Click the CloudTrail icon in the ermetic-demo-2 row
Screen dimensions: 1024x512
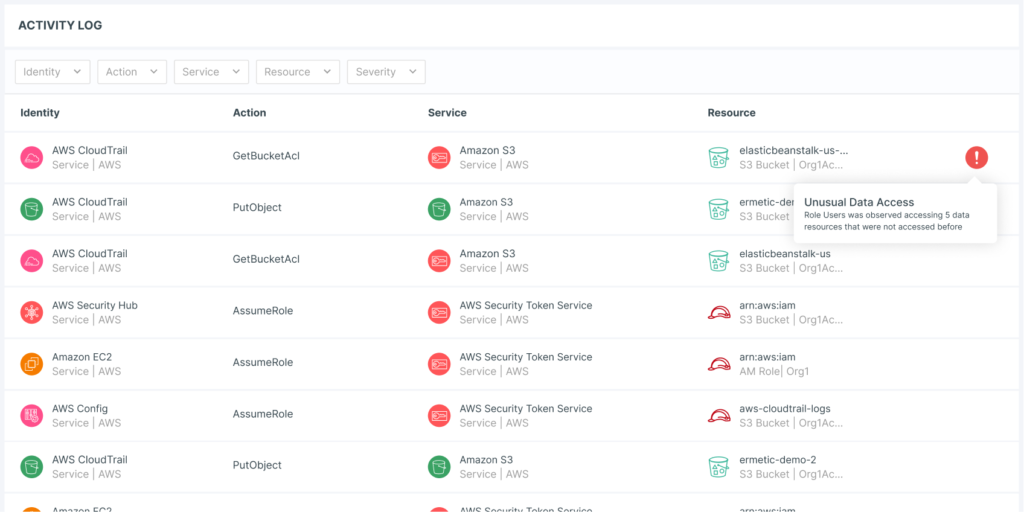(31, 466)
